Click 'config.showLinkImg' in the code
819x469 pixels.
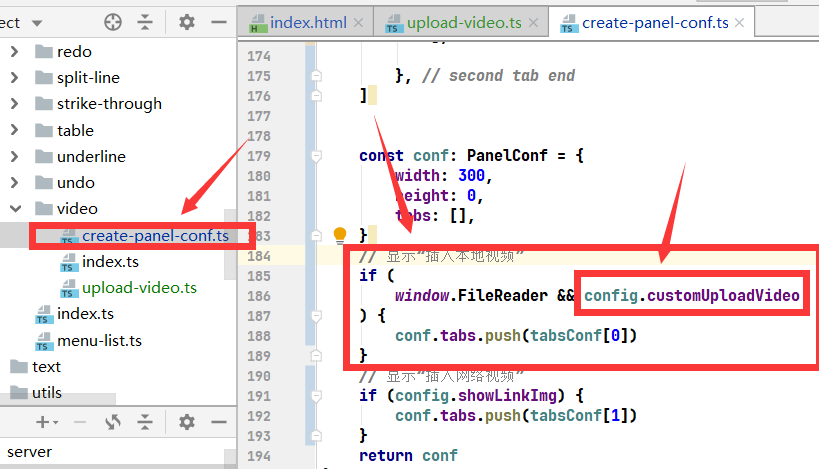pyautogui.click(x=475, y=396)
